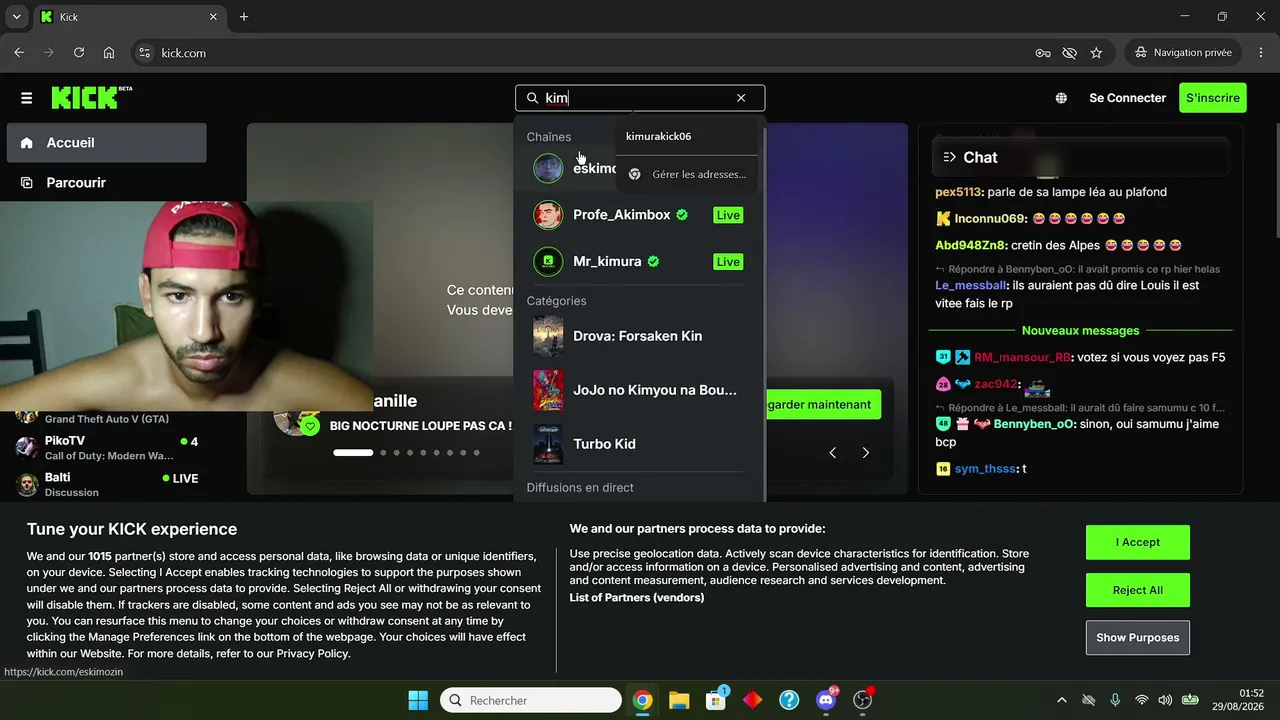Open Parcourir in the sidebar
Screen dimensions: 1280x720
point(107,183)
